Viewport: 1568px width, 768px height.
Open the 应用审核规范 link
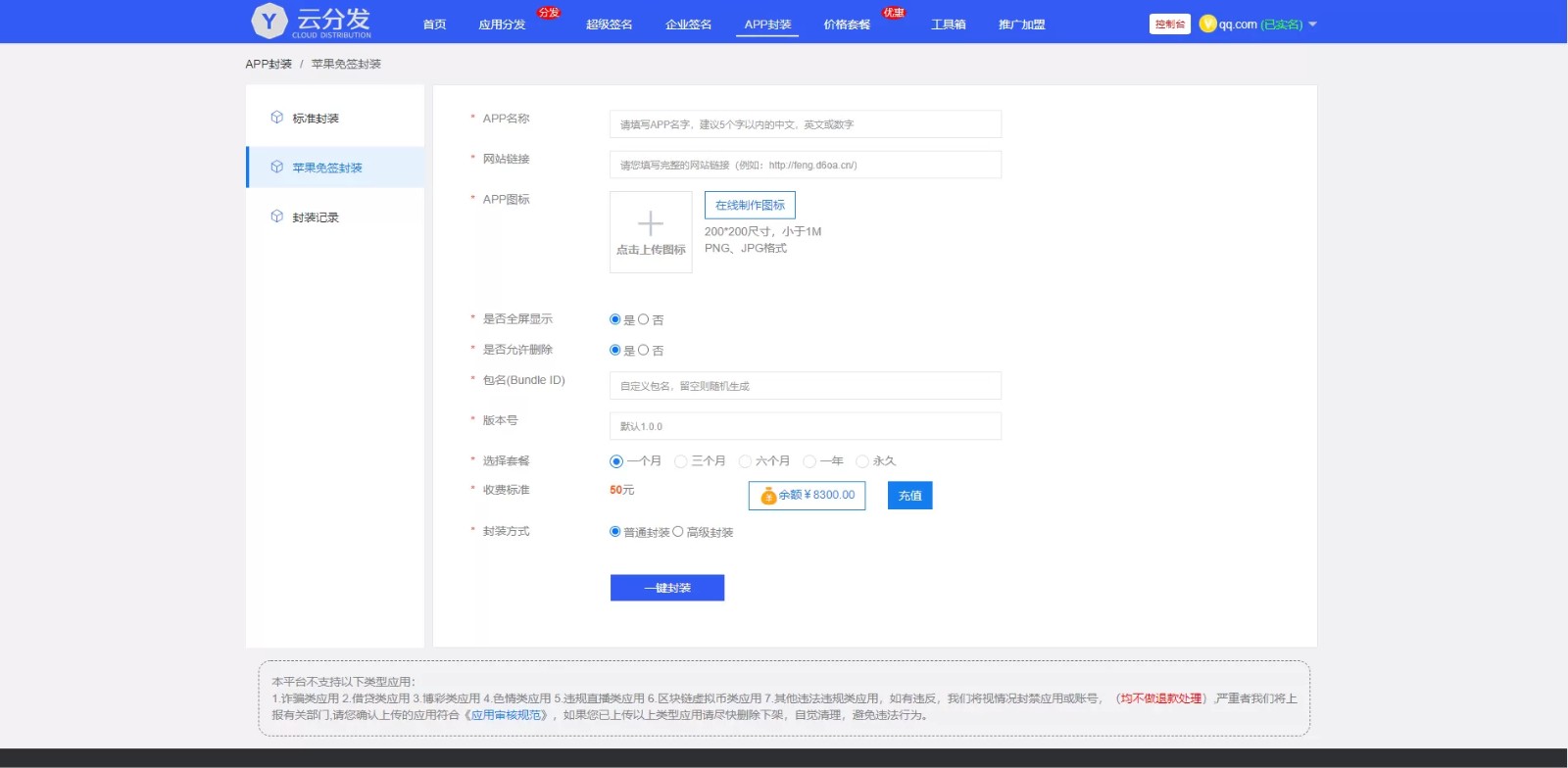[506, 715]
